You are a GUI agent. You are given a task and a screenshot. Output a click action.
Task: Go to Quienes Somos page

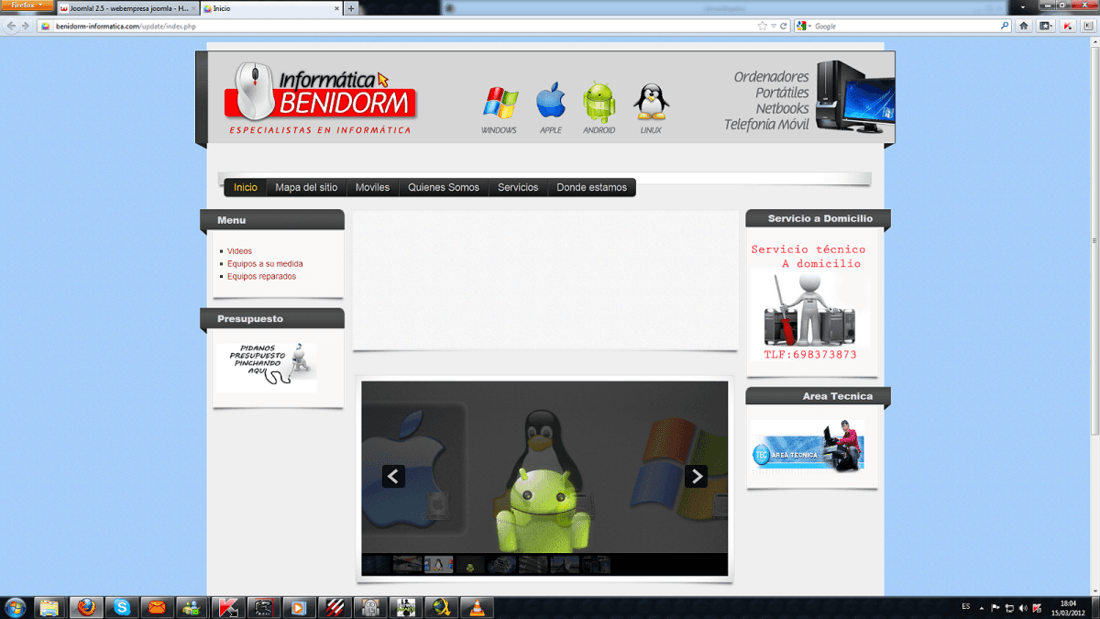[x=443, y=187]
